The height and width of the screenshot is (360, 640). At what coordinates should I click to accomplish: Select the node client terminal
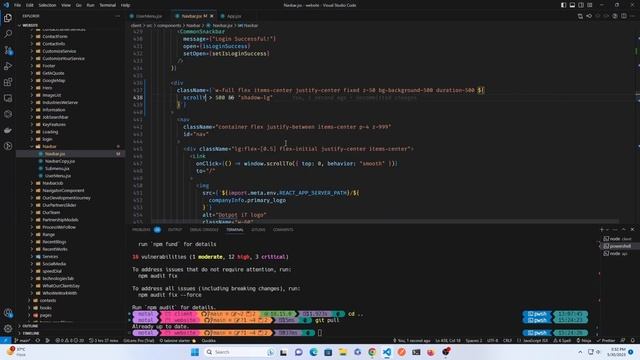point(618,239)
